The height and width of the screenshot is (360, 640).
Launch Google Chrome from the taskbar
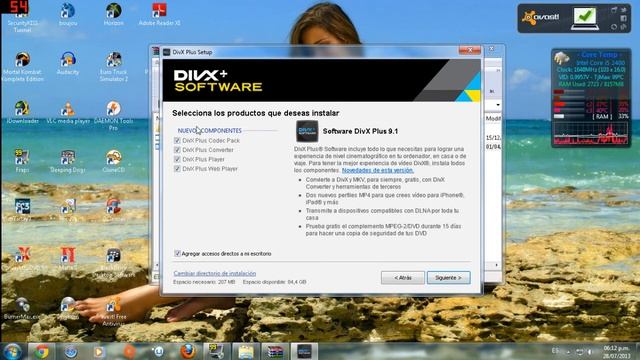coord(41,351)
